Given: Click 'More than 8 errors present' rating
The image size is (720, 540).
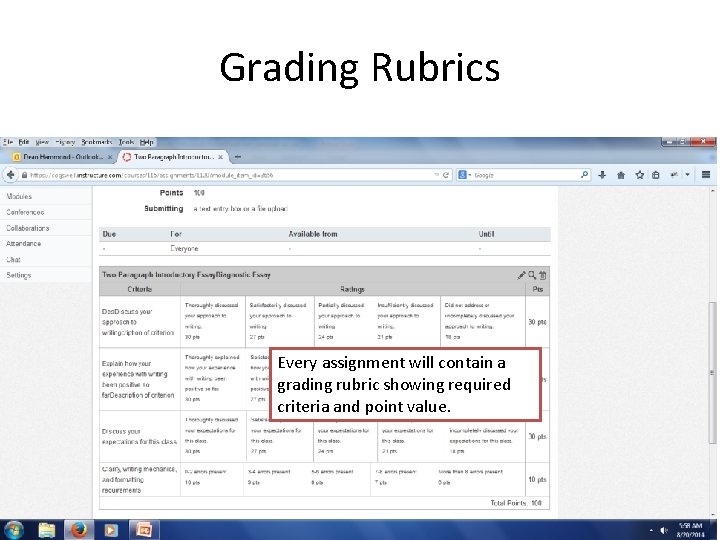Looking at the screenshot, I should (x=470, y=472).
